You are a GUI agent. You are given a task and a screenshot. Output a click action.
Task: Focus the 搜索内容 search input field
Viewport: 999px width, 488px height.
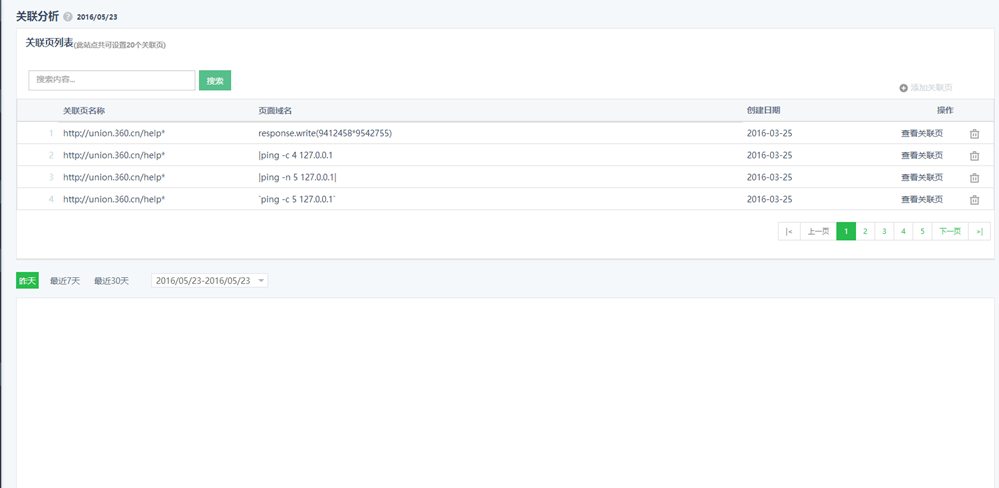(111, 80)
